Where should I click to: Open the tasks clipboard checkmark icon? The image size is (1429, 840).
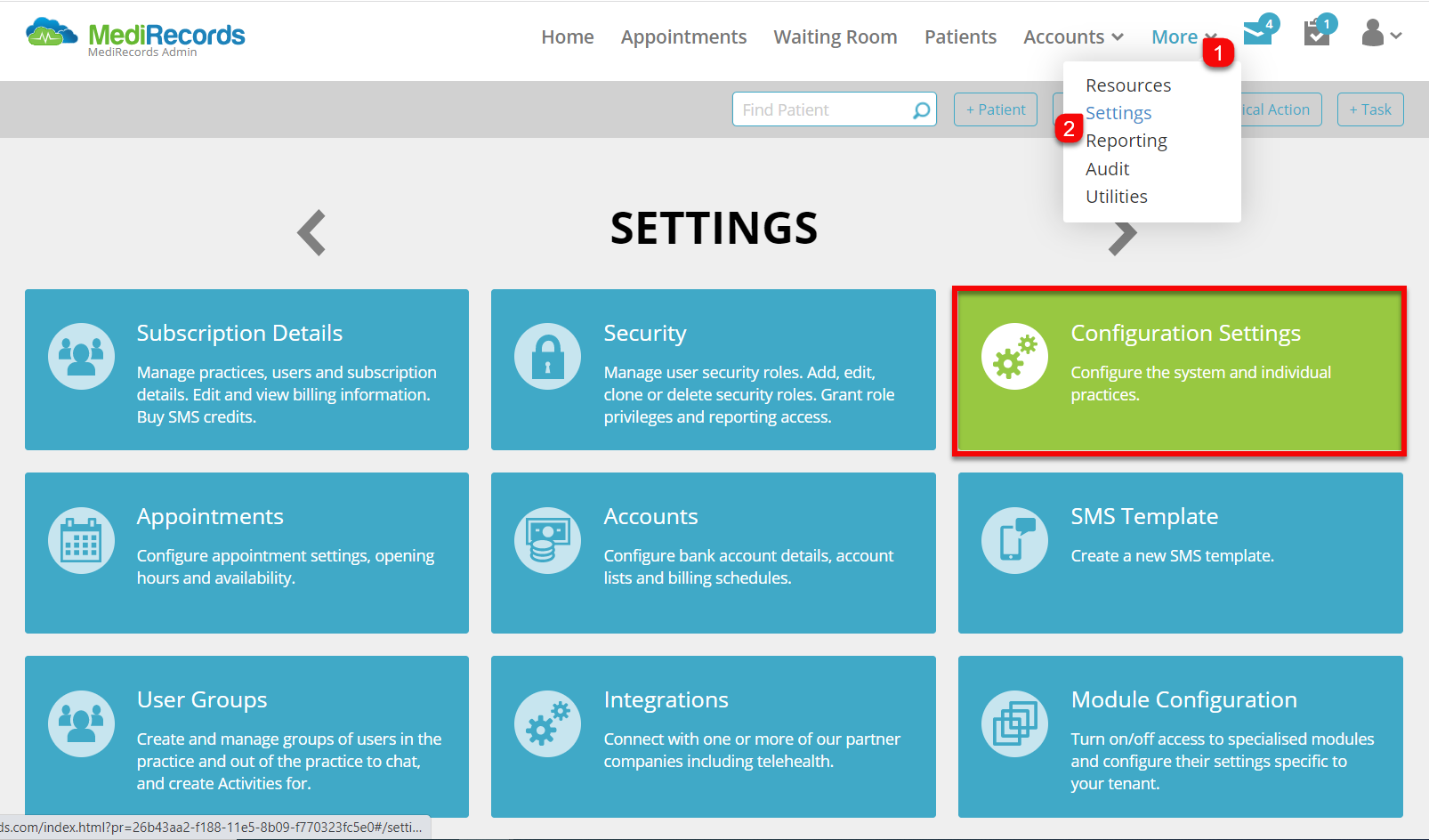pos(1317,33)
